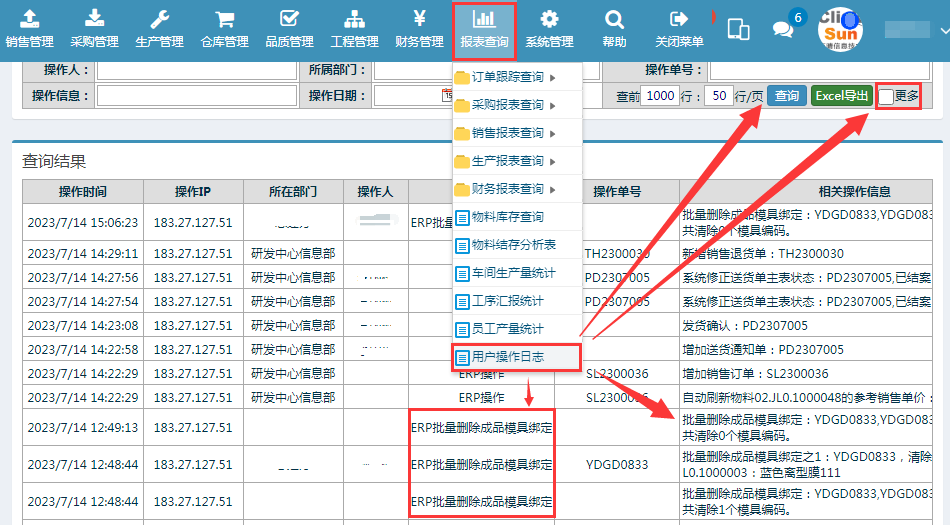Open the 仓库管理 warehouse cart icon
Image resolution: width=950 pixels, height=525 pixels.
(x=224, y=28)
